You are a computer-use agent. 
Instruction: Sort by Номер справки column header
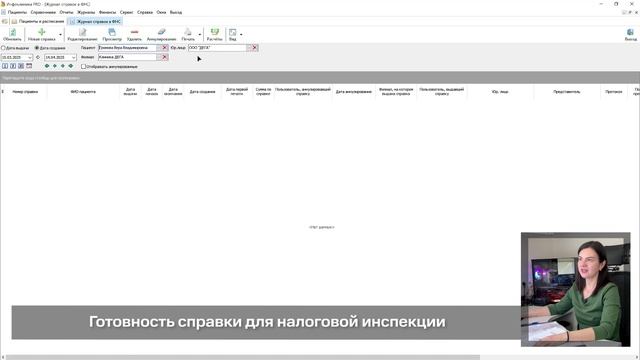[25, 92]
